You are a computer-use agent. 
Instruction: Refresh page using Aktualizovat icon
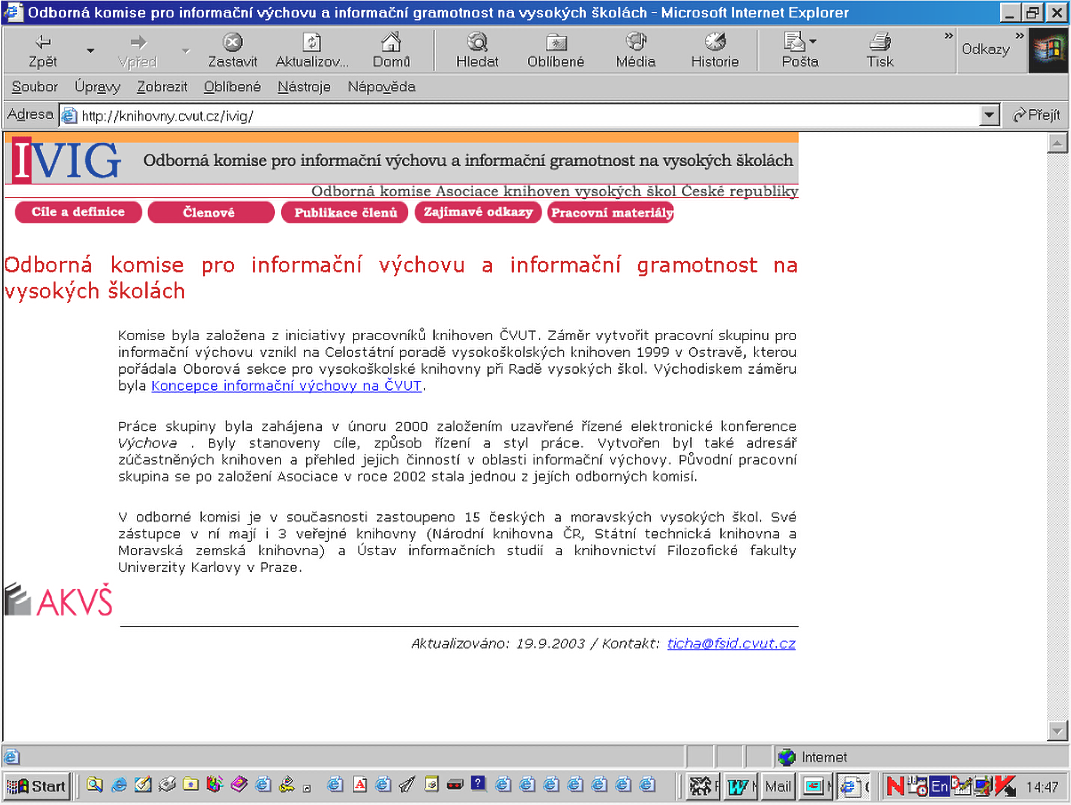(x=311, y=42)
